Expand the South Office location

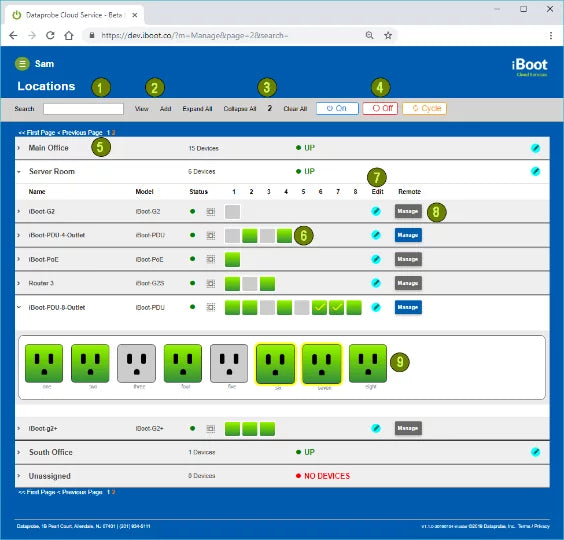coord(19,452)
